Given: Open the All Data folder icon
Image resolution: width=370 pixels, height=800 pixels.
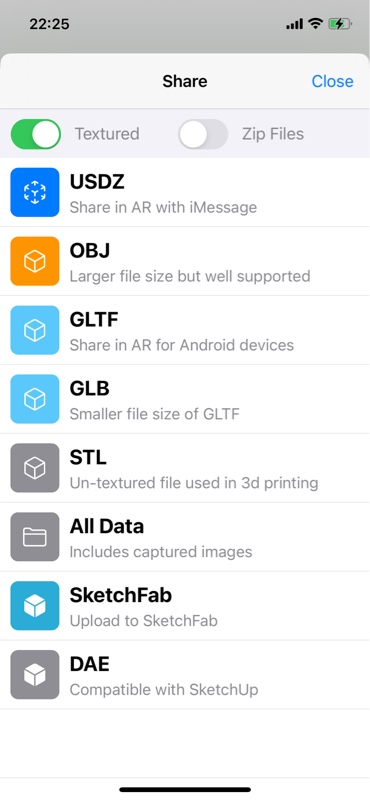Looking at the screenshot, I should point(35,537).
